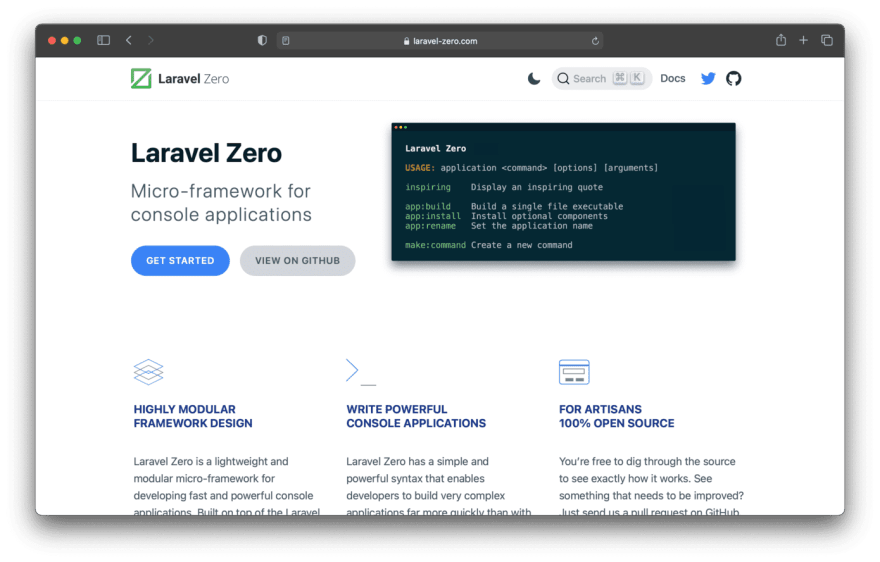This screenshot has height=562, width=880.
Task: Show the tab overview icon
Action: (827, 40)
